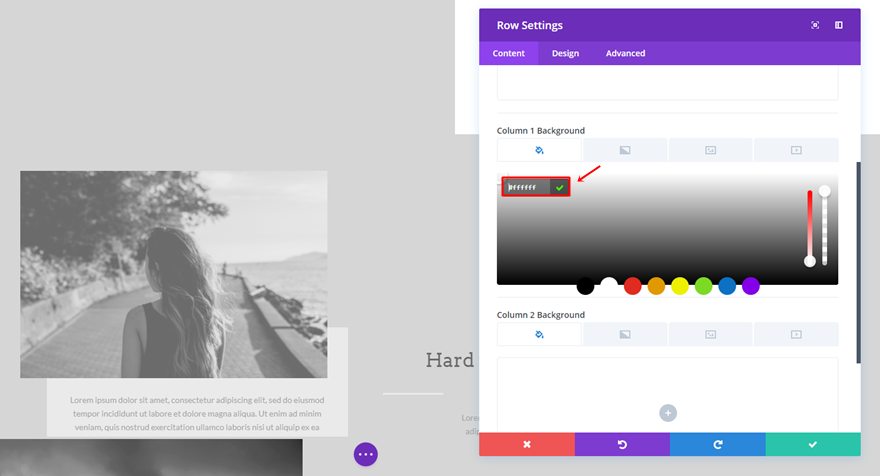Click the green save changes checkmark button

813,444
